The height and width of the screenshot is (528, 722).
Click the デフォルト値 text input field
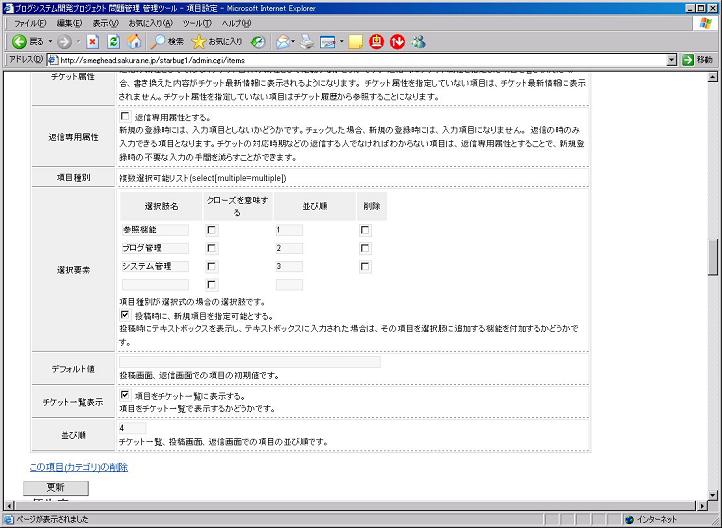249,362
